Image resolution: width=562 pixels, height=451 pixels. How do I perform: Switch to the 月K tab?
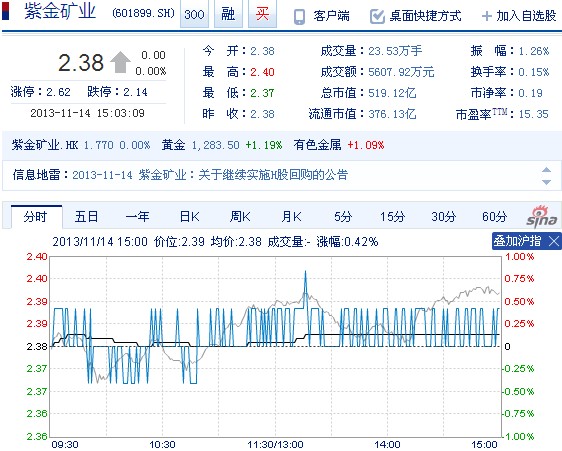click(x=291, y=217)
